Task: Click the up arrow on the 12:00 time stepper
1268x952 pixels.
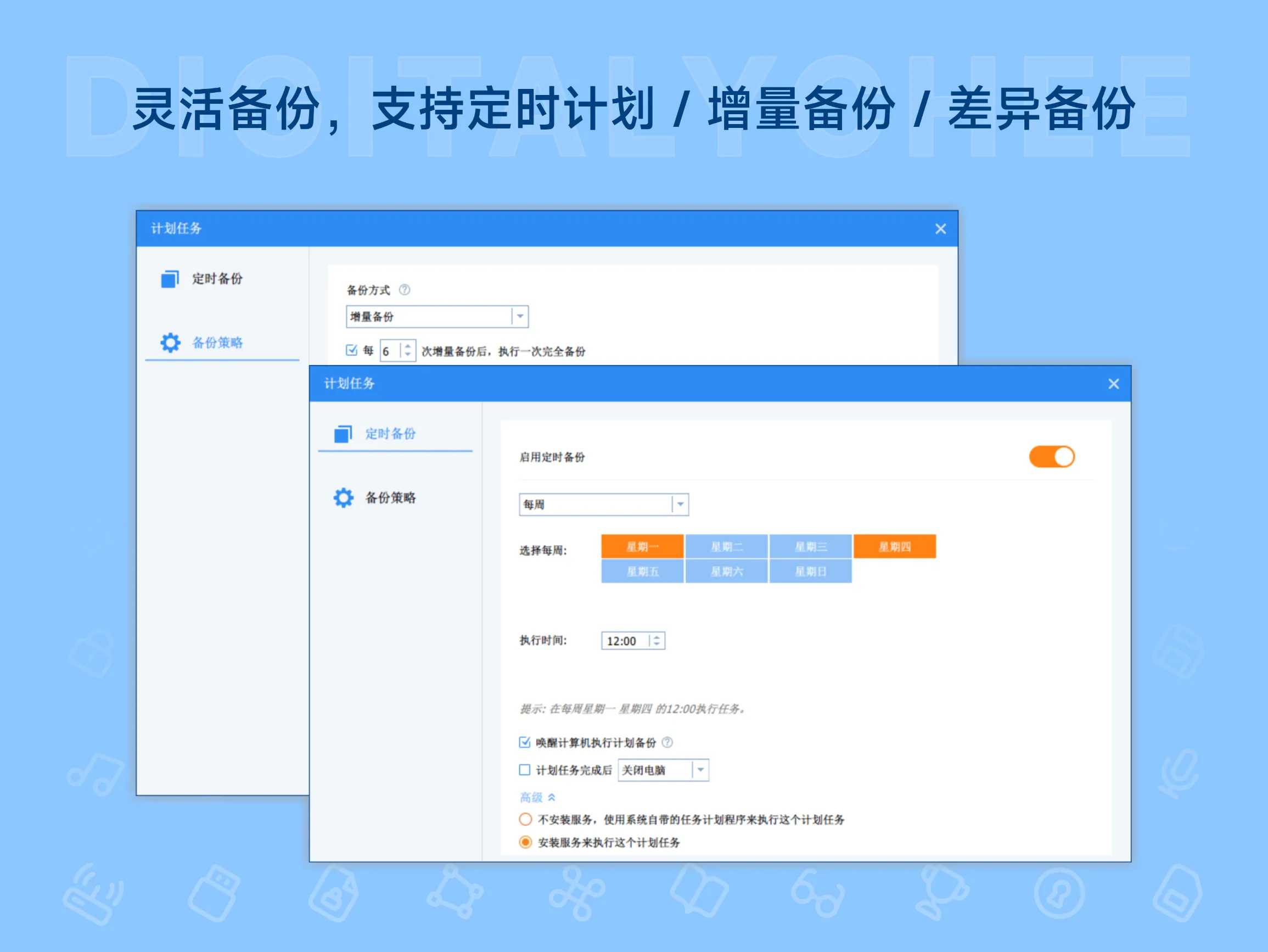Action: point(658,636)
